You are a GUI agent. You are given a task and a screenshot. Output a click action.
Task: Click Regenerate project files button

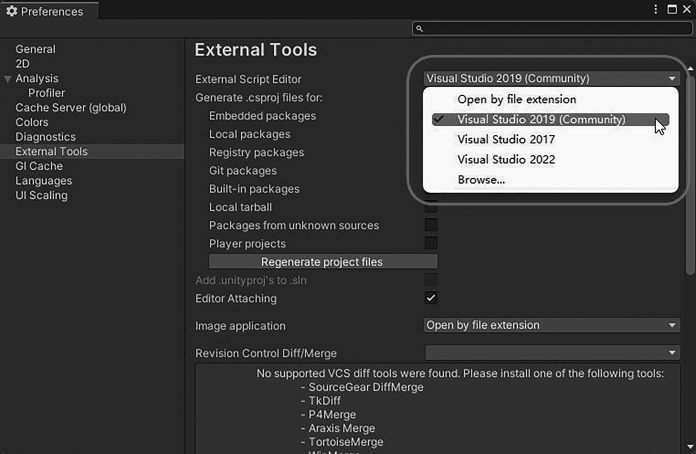tap(323, 262)
